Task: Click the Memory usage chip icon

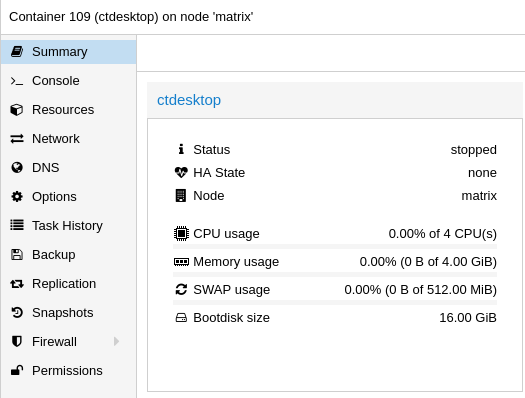Action: click(x=181, y=262)
